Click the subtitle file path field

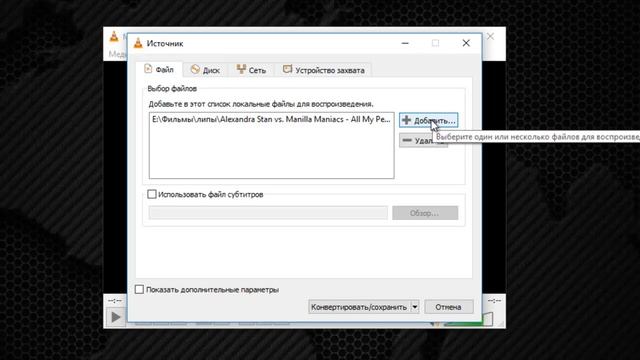pos(268,213)
